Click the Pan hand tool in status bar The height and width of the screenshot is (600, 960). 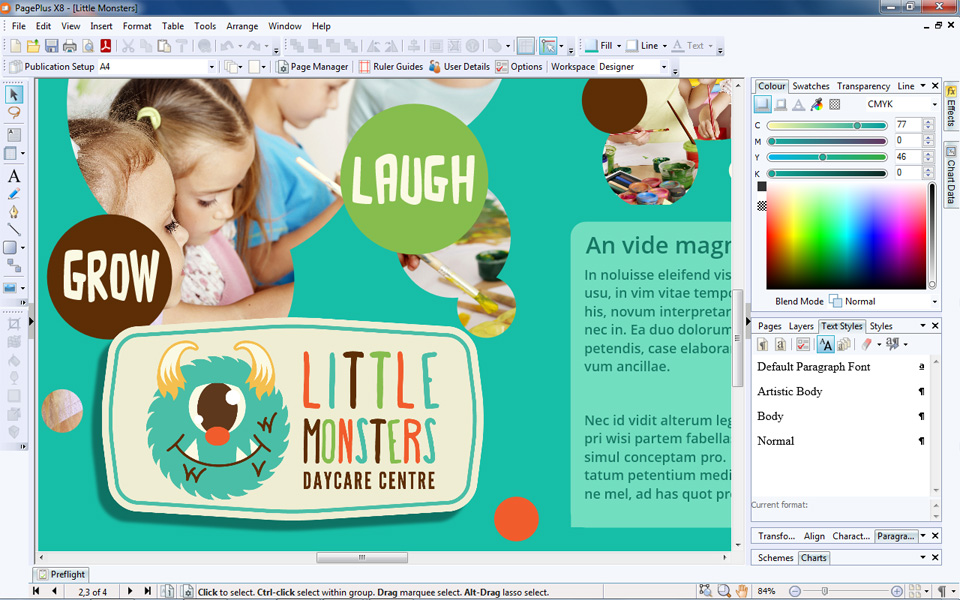coord(741,591)
